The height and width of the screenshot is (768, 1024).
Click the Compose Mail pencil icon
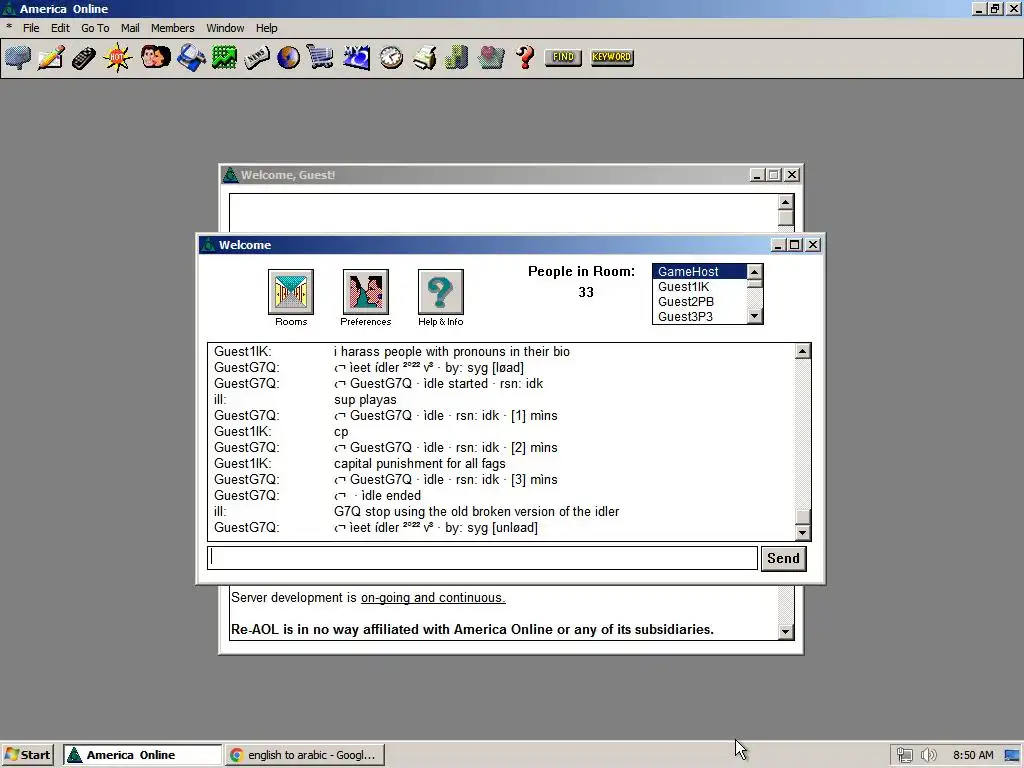pyautogui.click(x=51, y=57)
